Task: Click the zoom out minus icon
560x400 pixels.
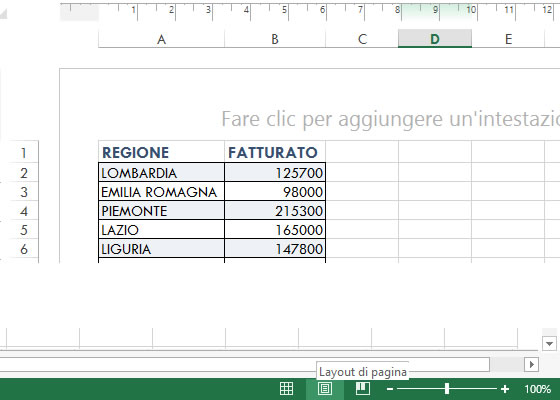Action: pos(390,389)
